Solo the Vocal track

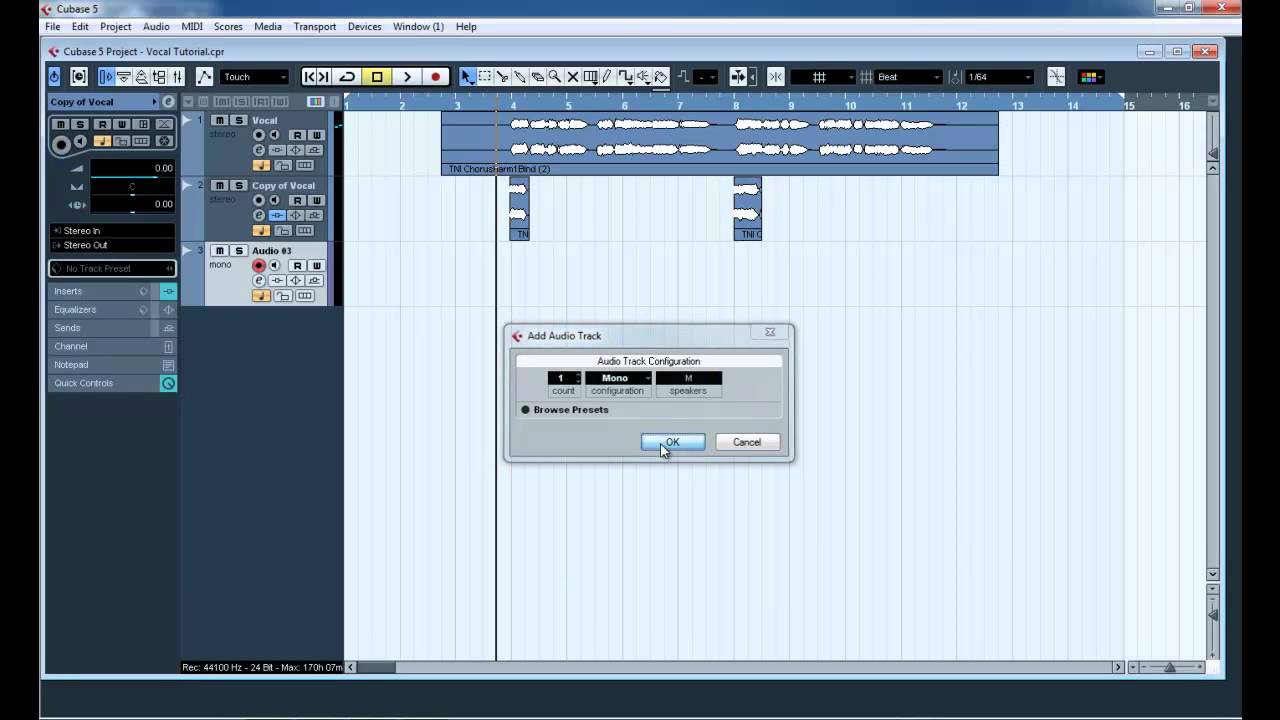point(239,121)
